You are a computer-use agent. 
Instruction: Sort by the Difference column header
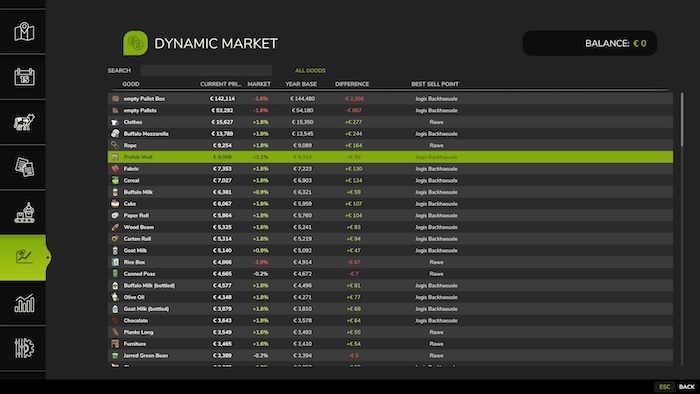point(352,84)
